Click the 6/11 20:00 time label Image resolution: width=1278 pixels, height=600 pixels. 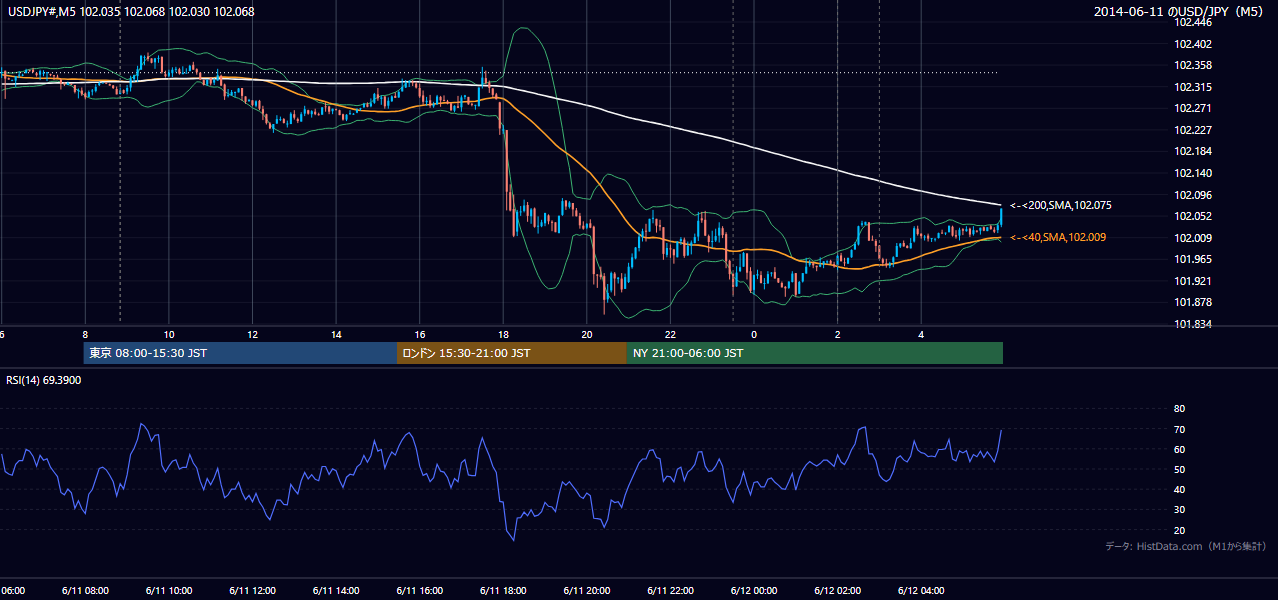586,590
